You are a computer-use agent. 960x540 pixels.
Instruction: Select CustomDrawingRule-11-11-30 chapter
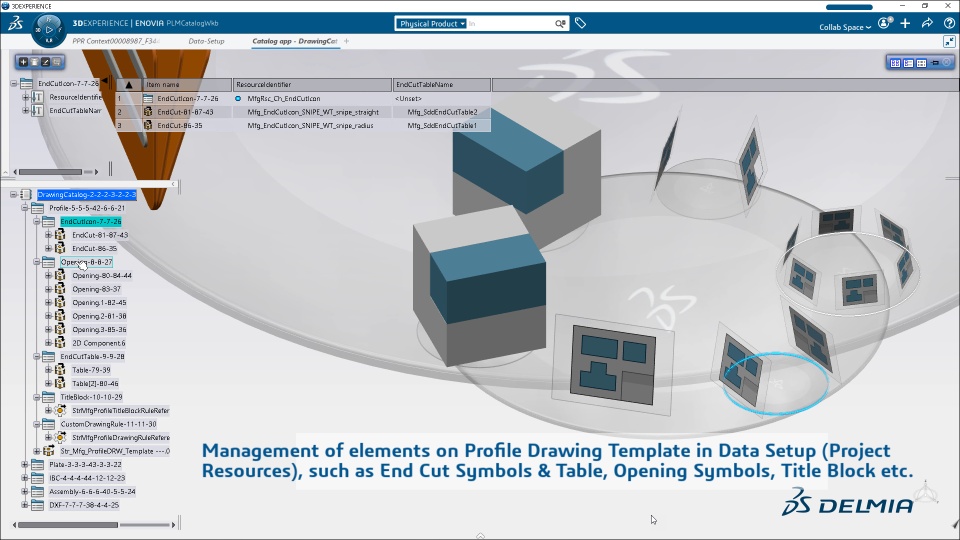tap(108, 424)
